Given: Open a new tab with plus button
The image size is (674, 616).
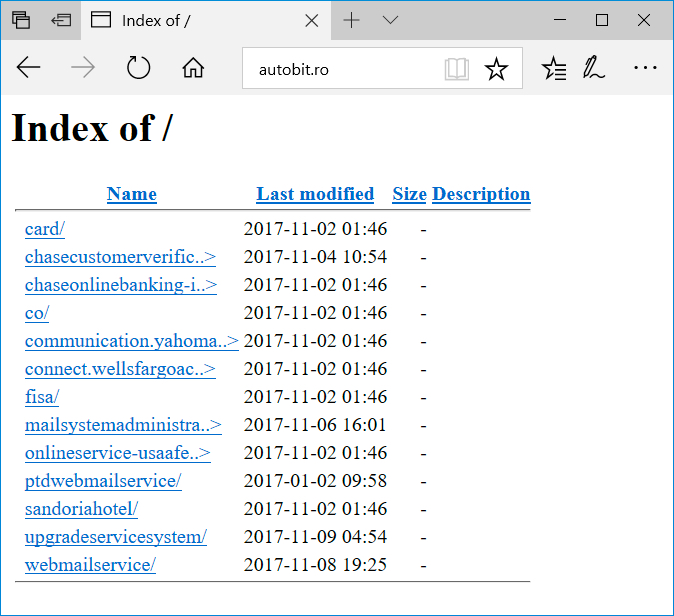Looking at the screenshot, I should pos(352,20).
